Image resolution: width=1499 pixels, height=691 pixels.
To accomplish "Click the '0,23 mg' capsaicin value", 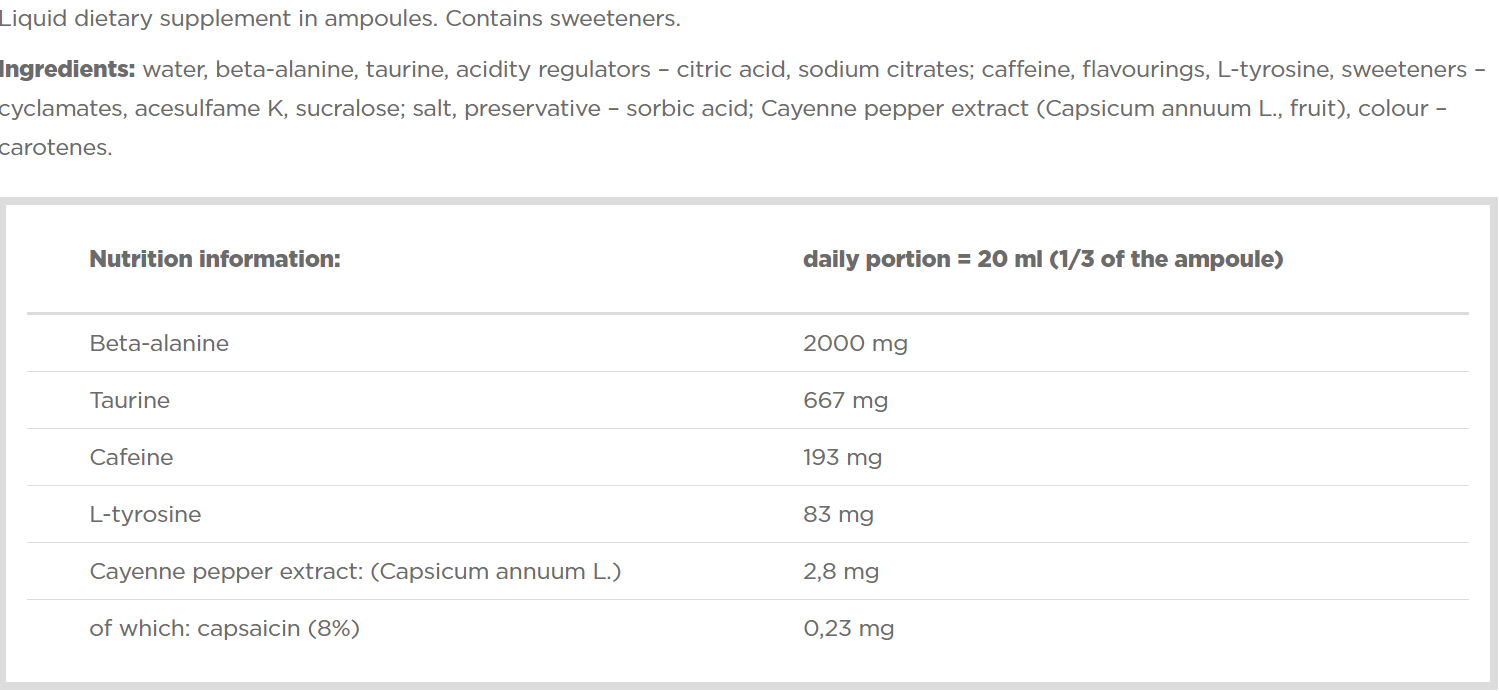I will (x=848, y=629).
